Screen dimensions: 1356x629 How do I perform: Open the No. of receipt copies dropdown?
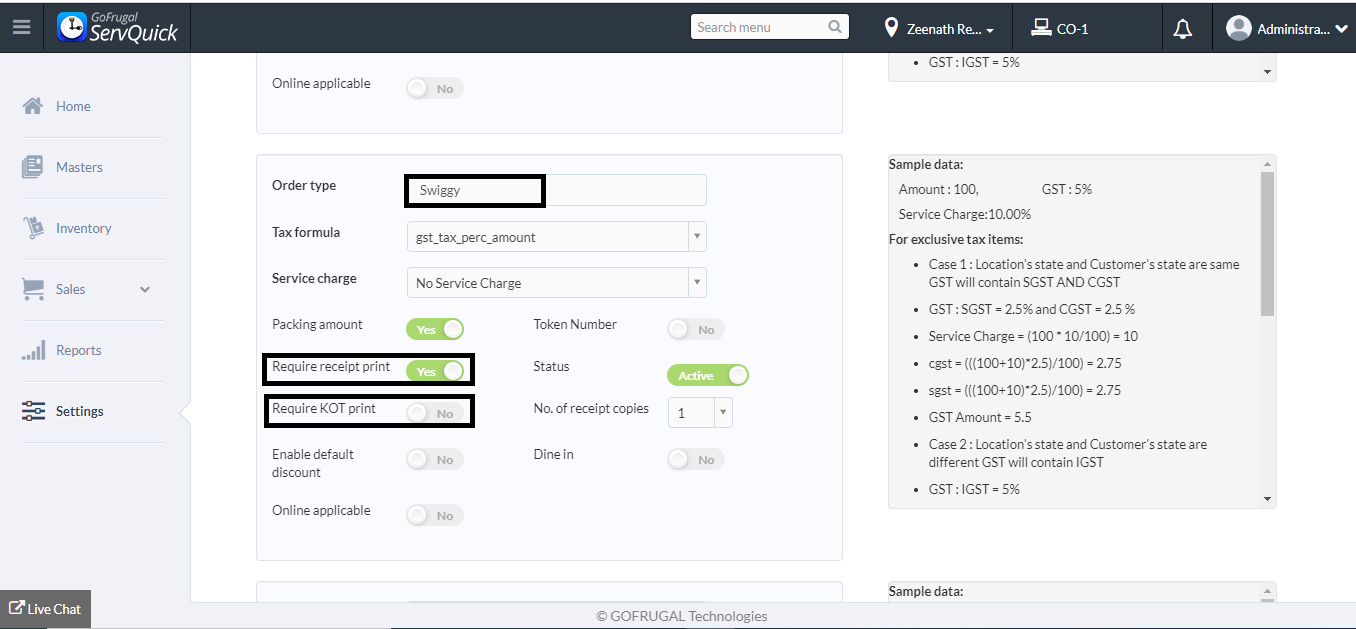(700, 412)
